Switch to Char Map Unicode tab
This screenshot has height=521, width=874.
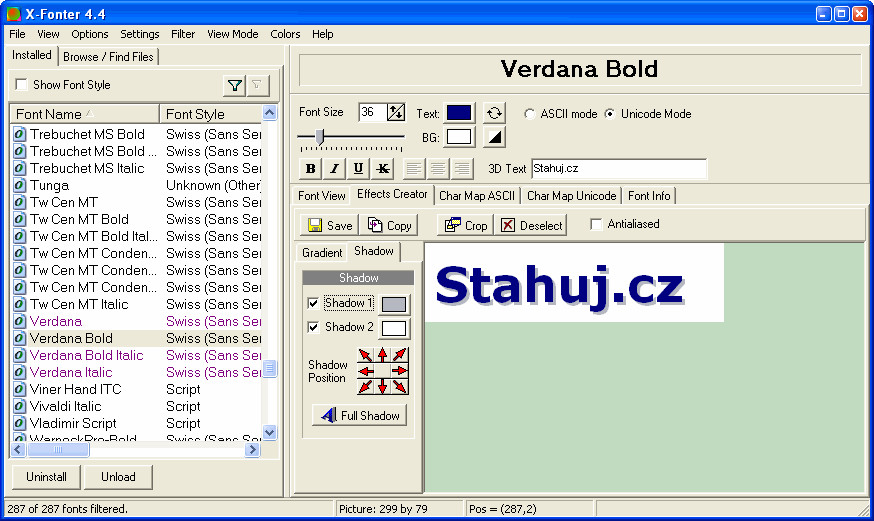[571, 196]
